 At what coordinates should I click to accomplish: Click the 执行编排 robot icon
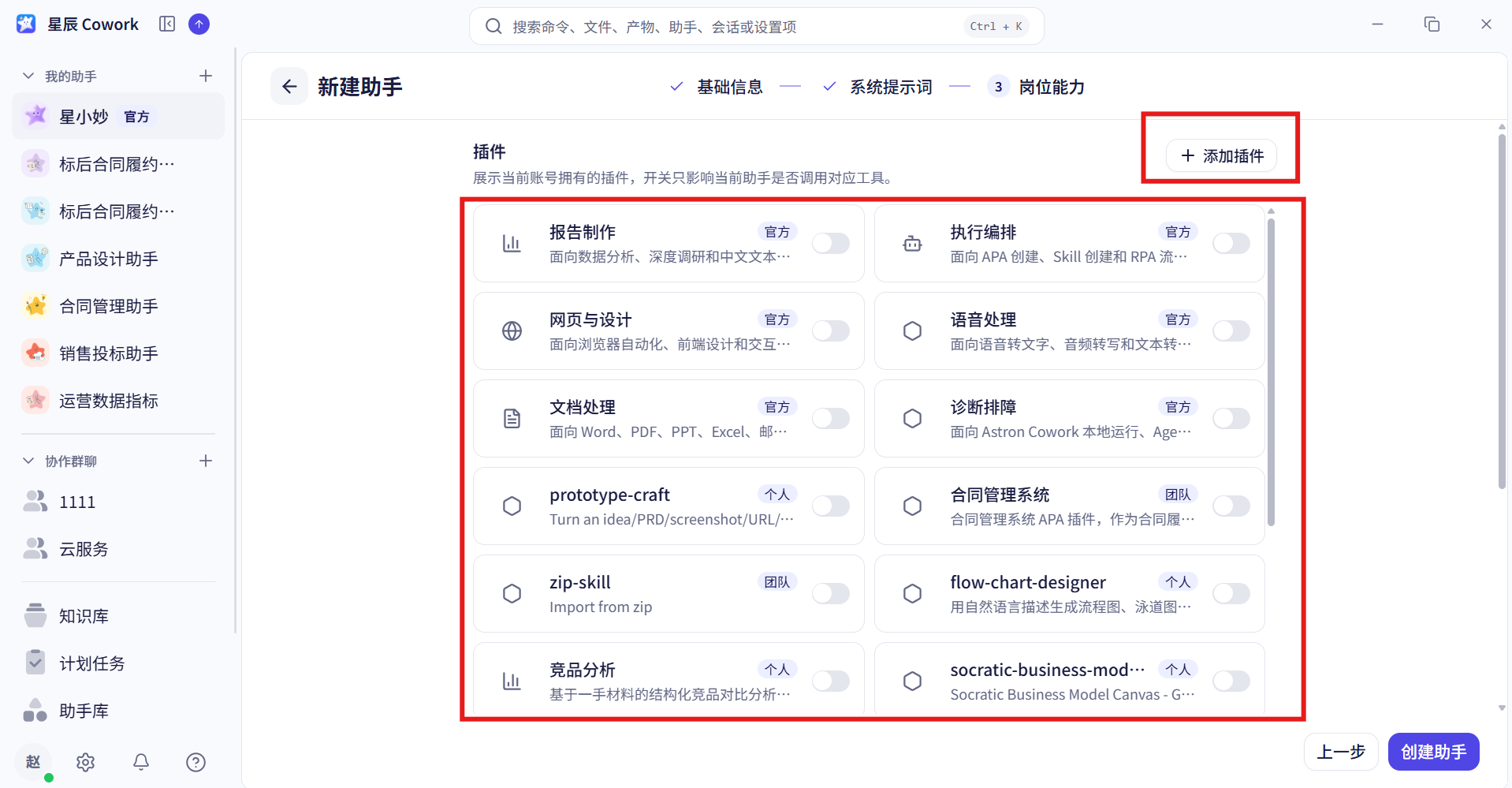913,244
